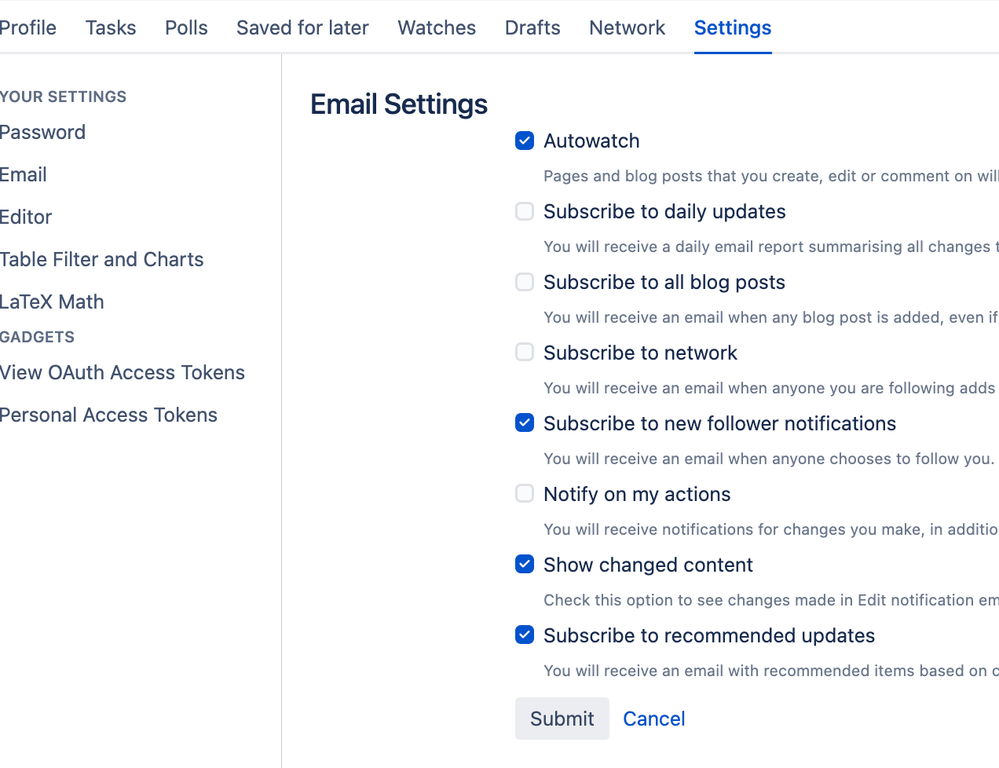The height and width of the screenshot is (768, 999).
Task: Open Password settings in sidebar
Action: (x=43, y=132)
